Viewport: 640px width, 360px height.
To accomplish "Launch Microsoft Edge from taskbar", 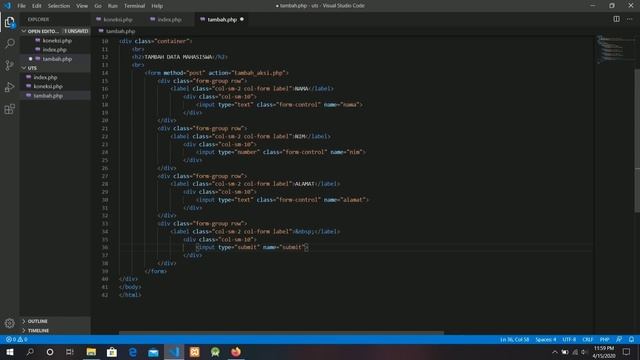I will tap(133, 352).
